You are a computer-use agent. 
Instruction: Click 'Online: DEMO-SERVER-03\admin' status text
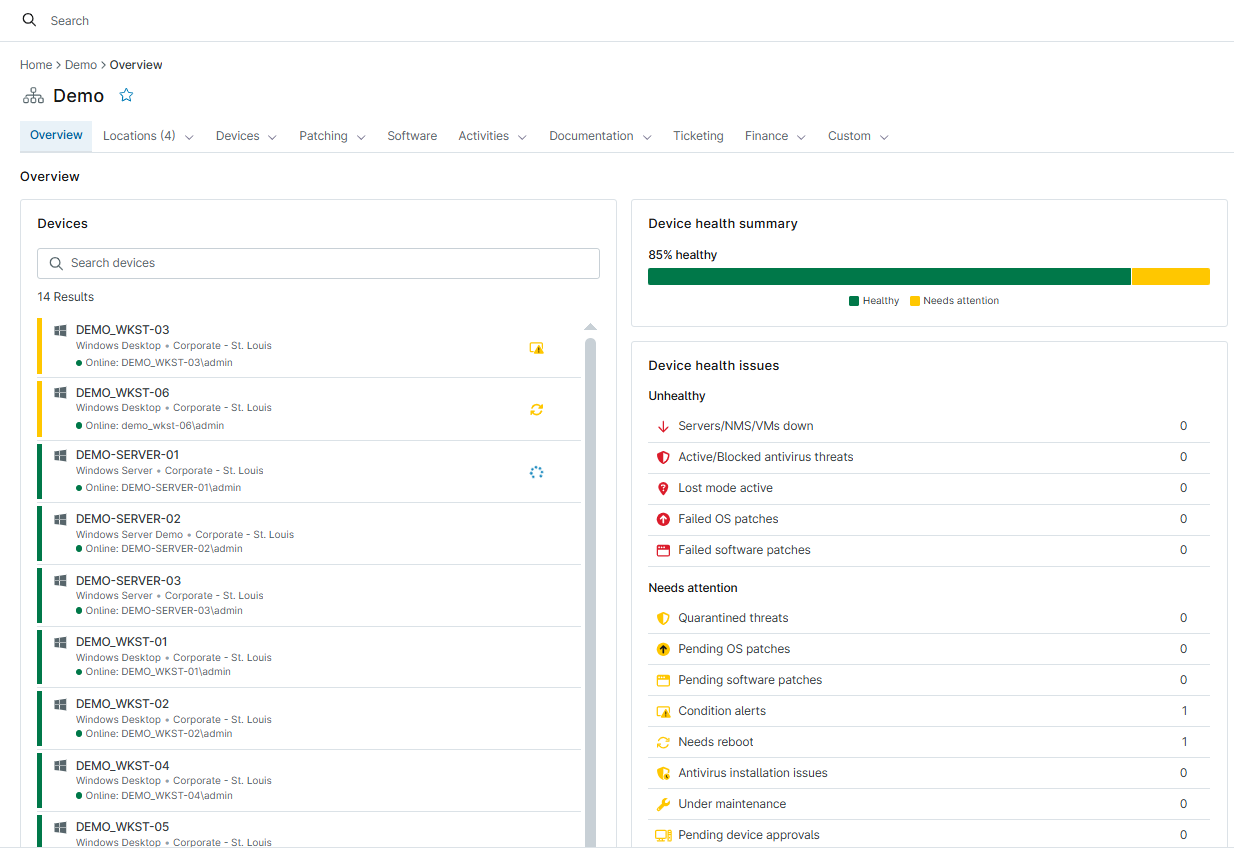164,611
